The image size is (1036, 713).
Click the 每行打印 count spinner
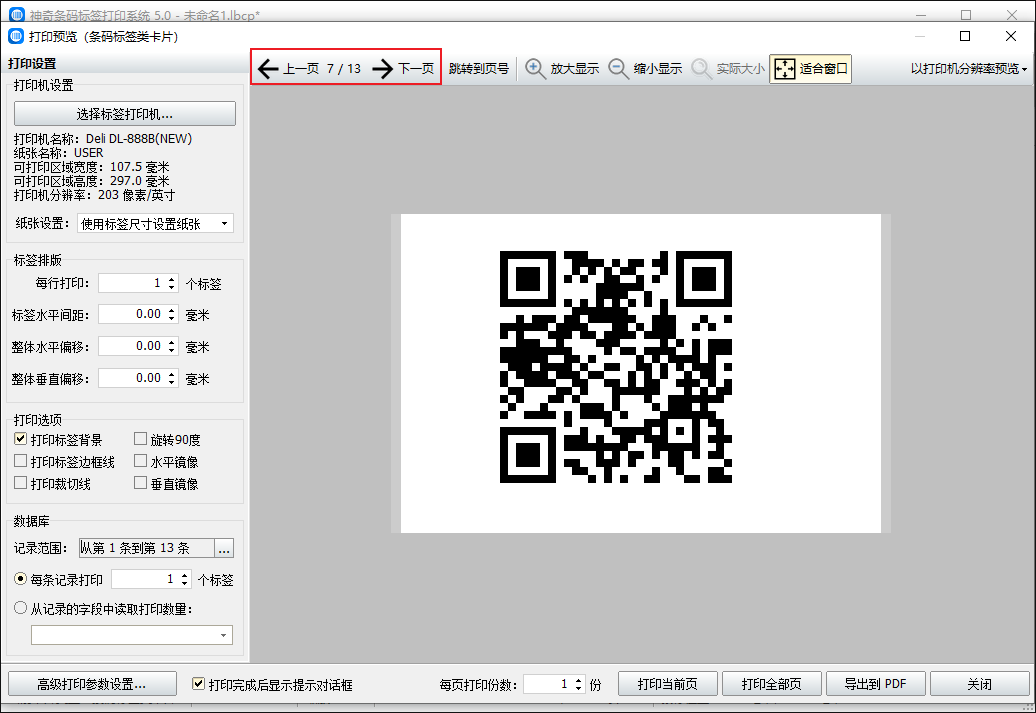(172, 283)
